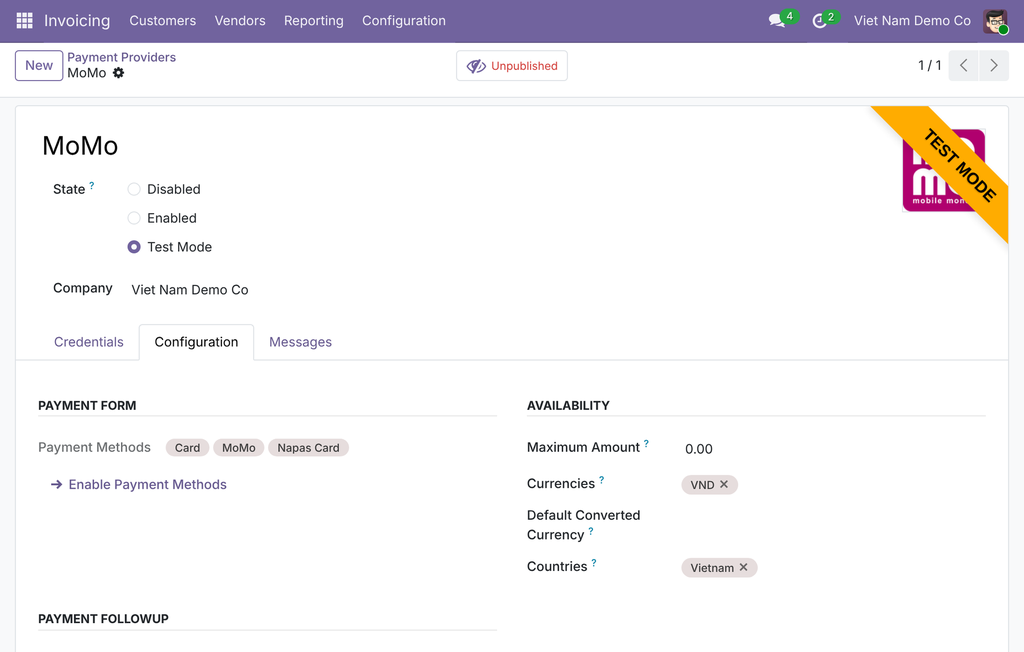
Task: Select the Enabled state radio button
Action: [134, 218]
